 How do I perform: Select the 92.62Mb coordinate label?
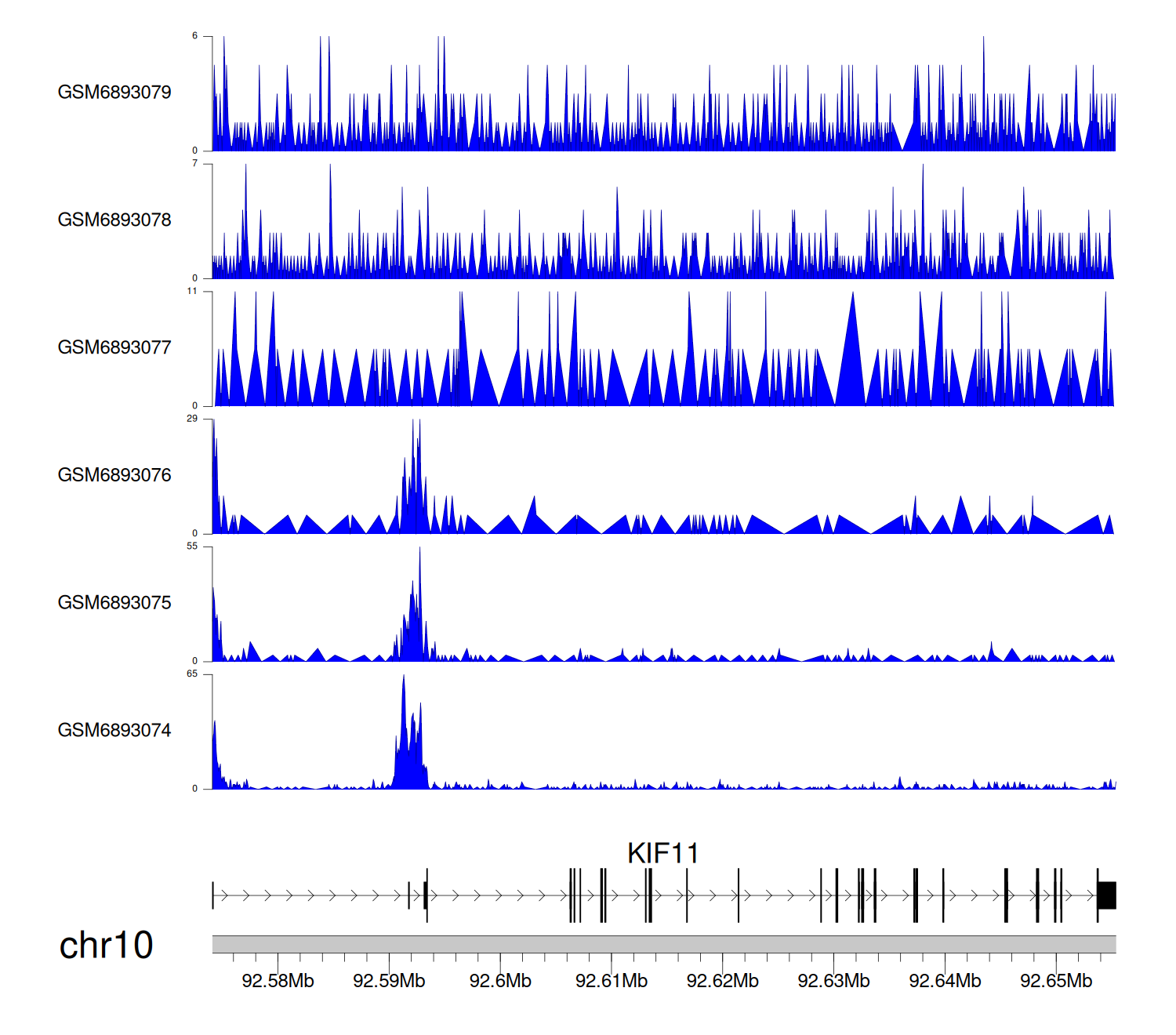pos(722,981)
